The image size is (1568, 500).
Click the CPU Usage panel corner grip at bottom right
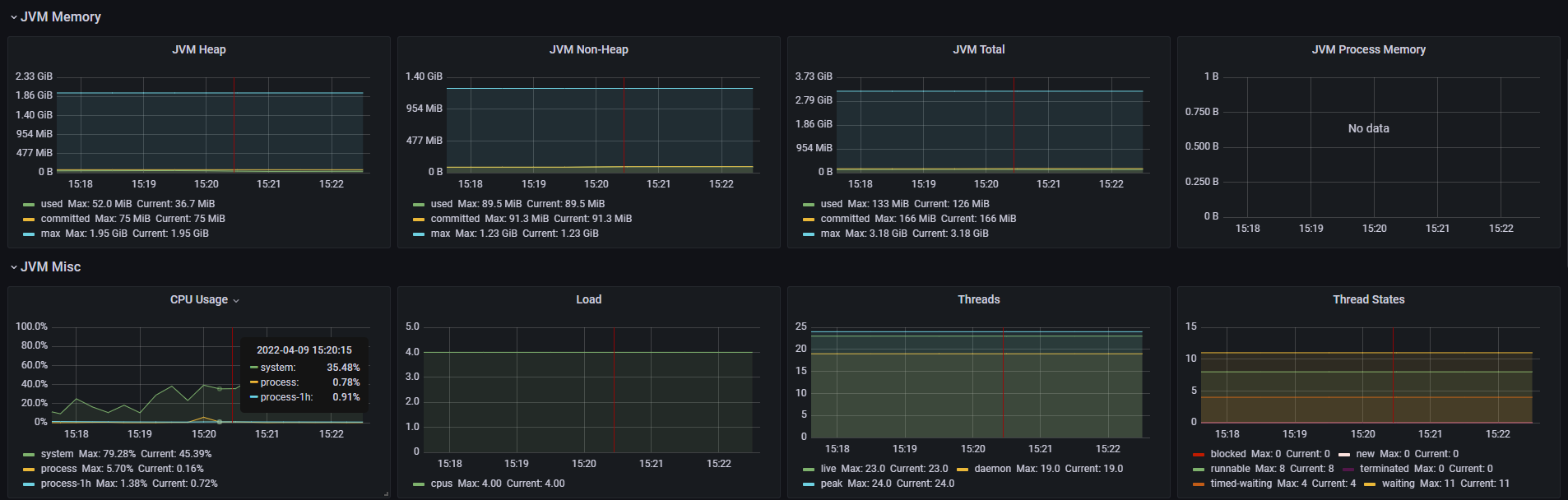[386, 493]
